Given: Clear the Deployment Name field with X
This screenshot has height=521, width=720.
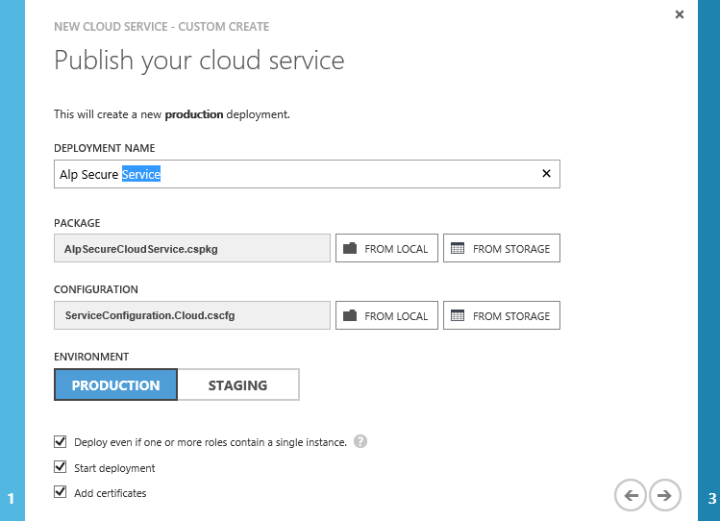Looking at the screenshot, I should [x=546, y=174].
